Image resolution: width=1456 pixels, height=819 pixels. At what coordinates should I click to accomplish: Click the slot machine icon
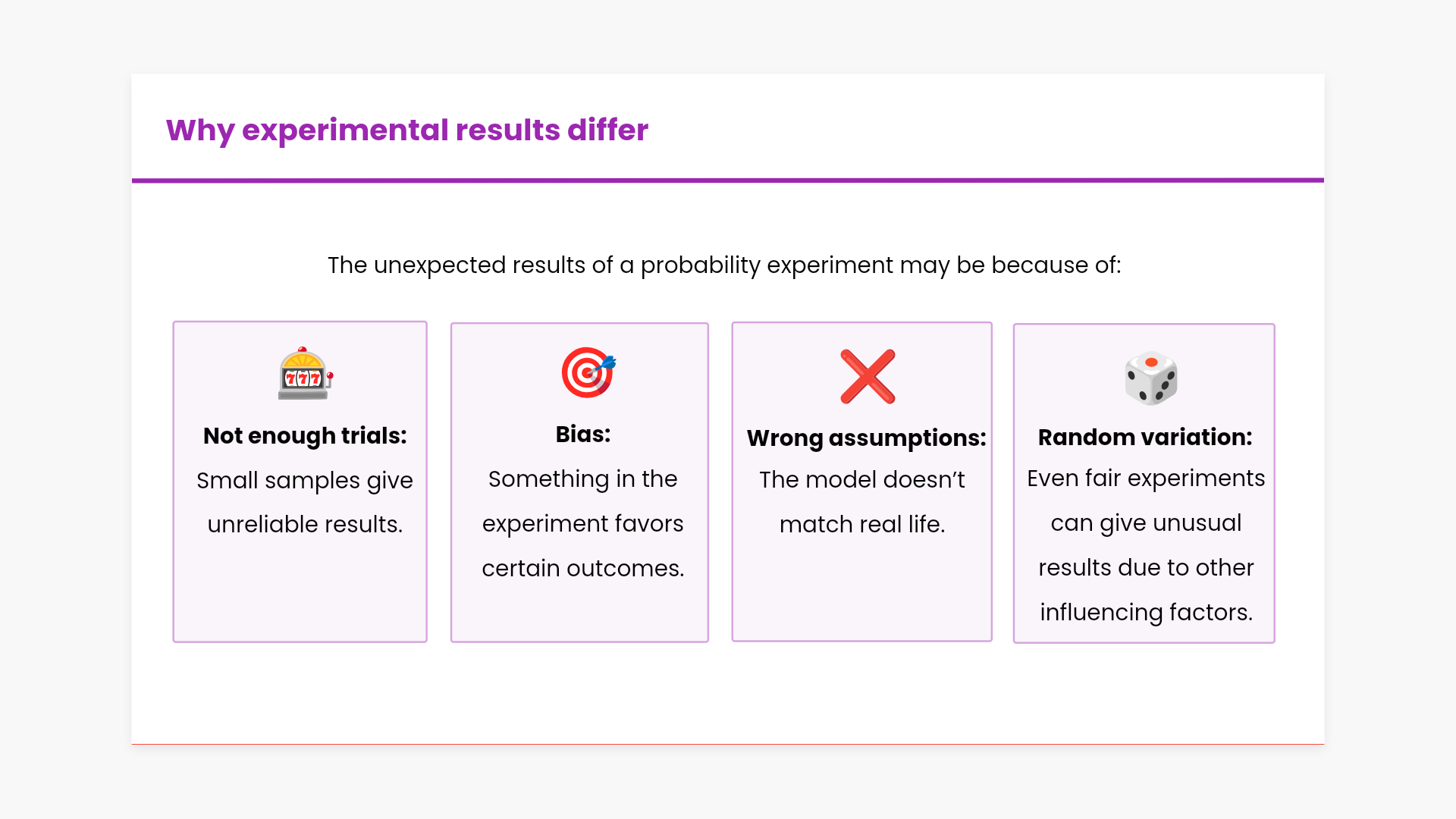[305, 373]
